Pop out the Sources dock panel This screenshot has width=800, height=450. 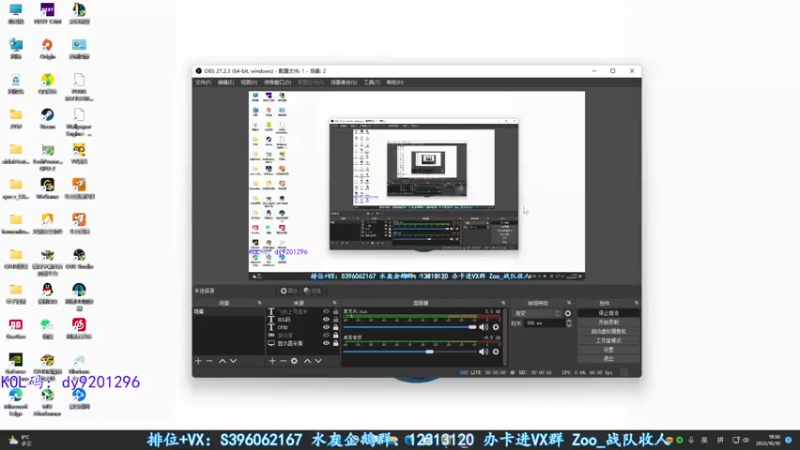point(334,303)
